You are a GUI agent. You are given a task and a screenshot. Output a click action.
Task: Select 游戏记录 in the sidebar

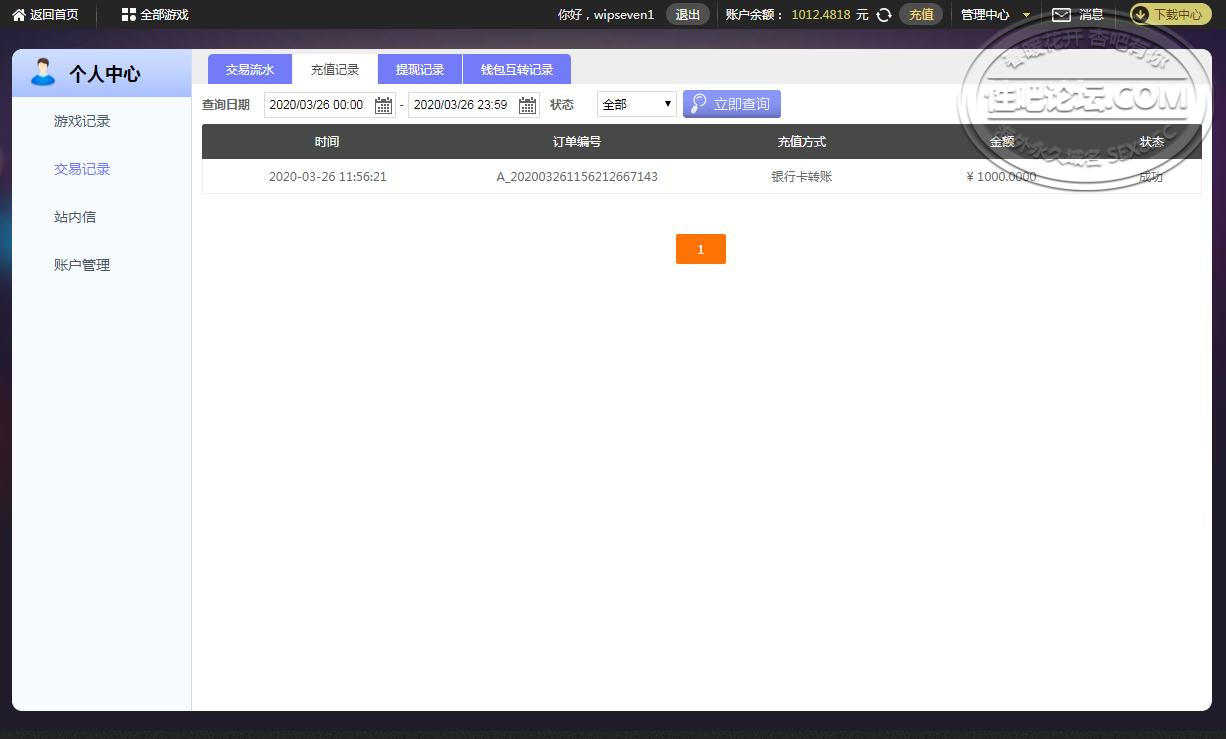click(x=82, y=121)
